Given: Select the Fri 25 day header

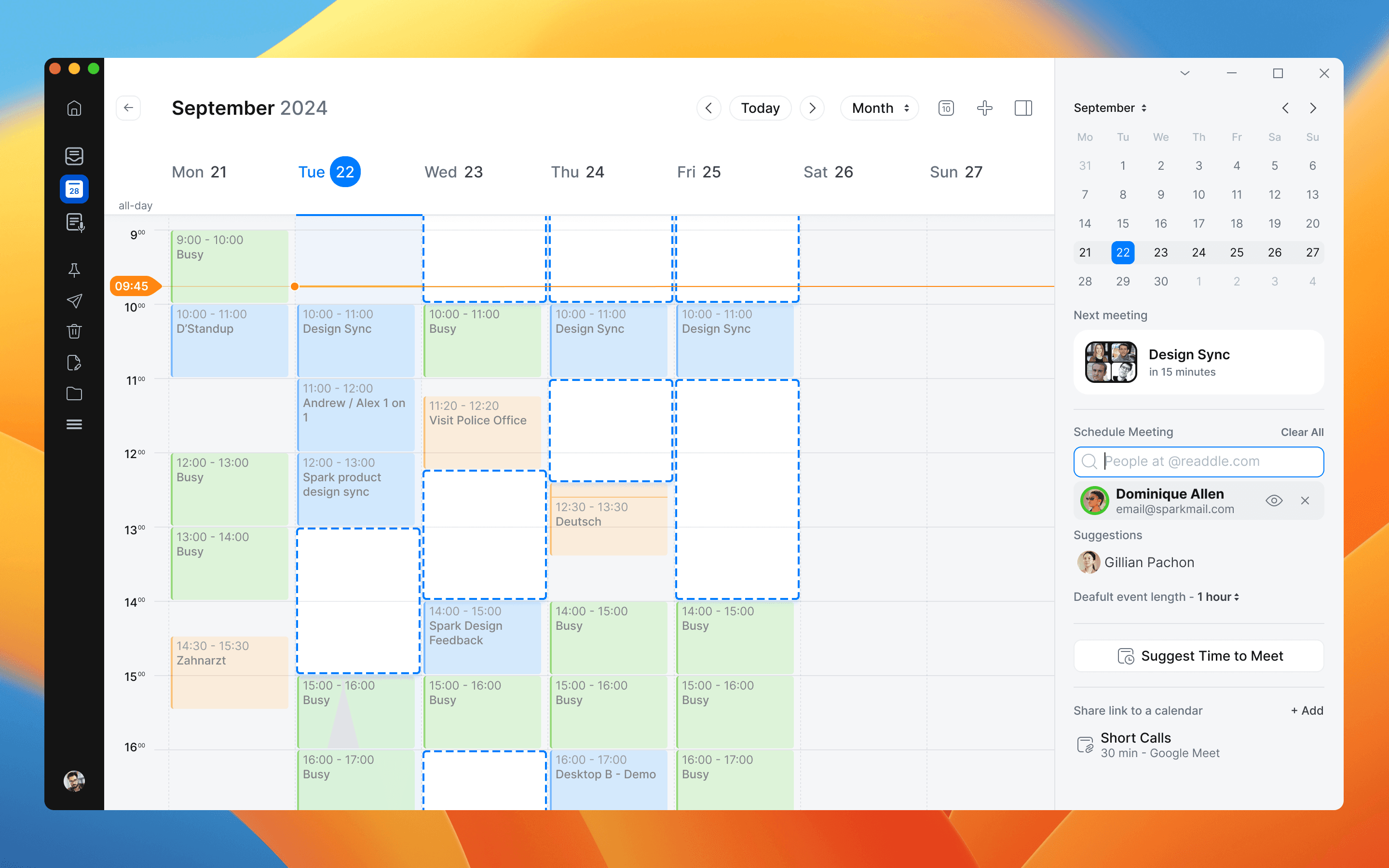Looking at the screenshot, I should pos(698,172).
